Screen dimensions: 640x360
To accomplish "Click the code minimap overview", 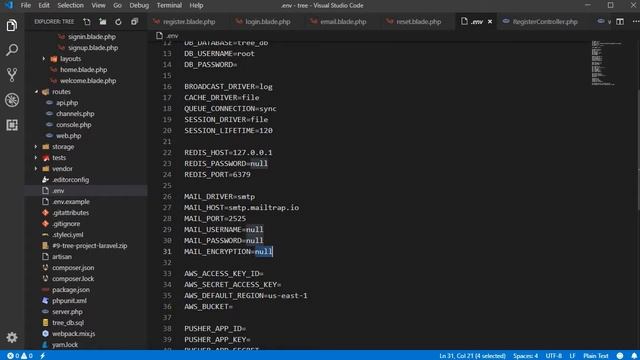I will (x=606, y=63).
